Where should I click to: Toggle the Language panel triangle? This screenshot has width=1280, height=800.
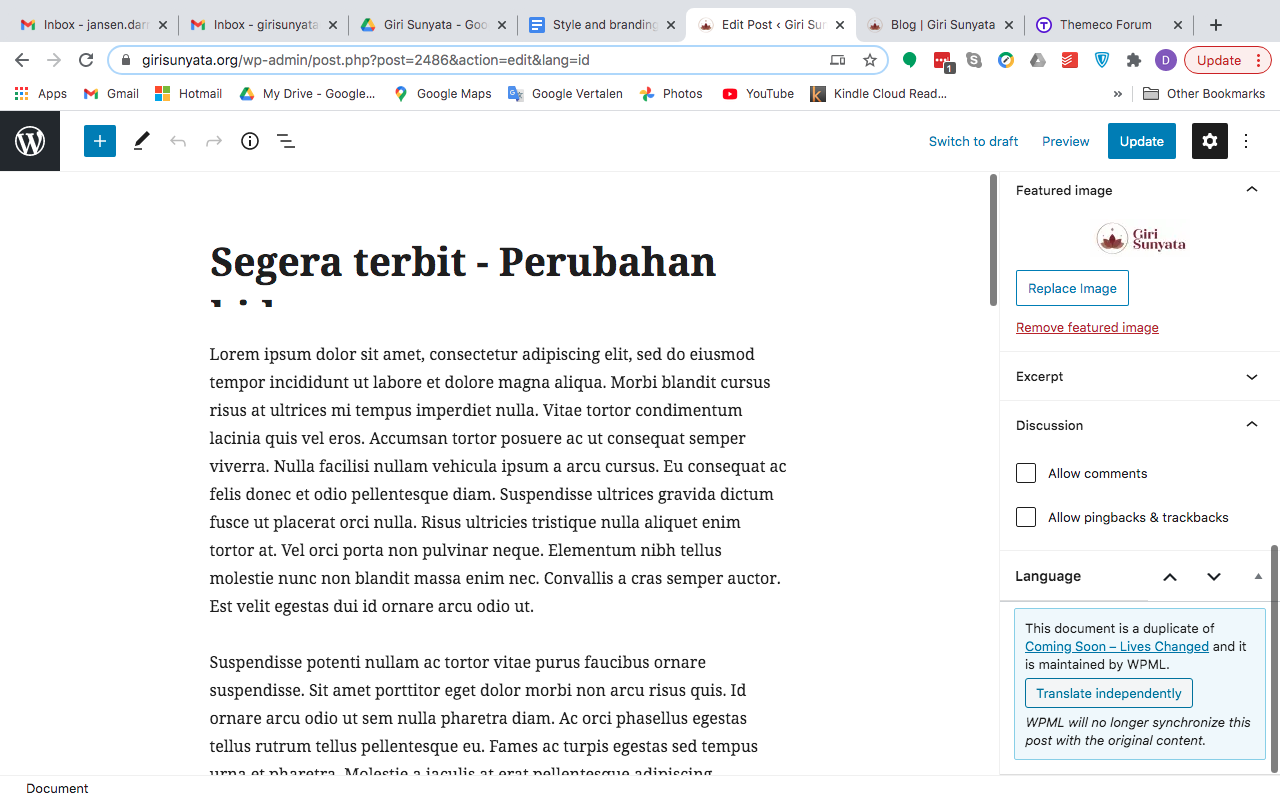pyautogui.click(x=1258, y=576)
